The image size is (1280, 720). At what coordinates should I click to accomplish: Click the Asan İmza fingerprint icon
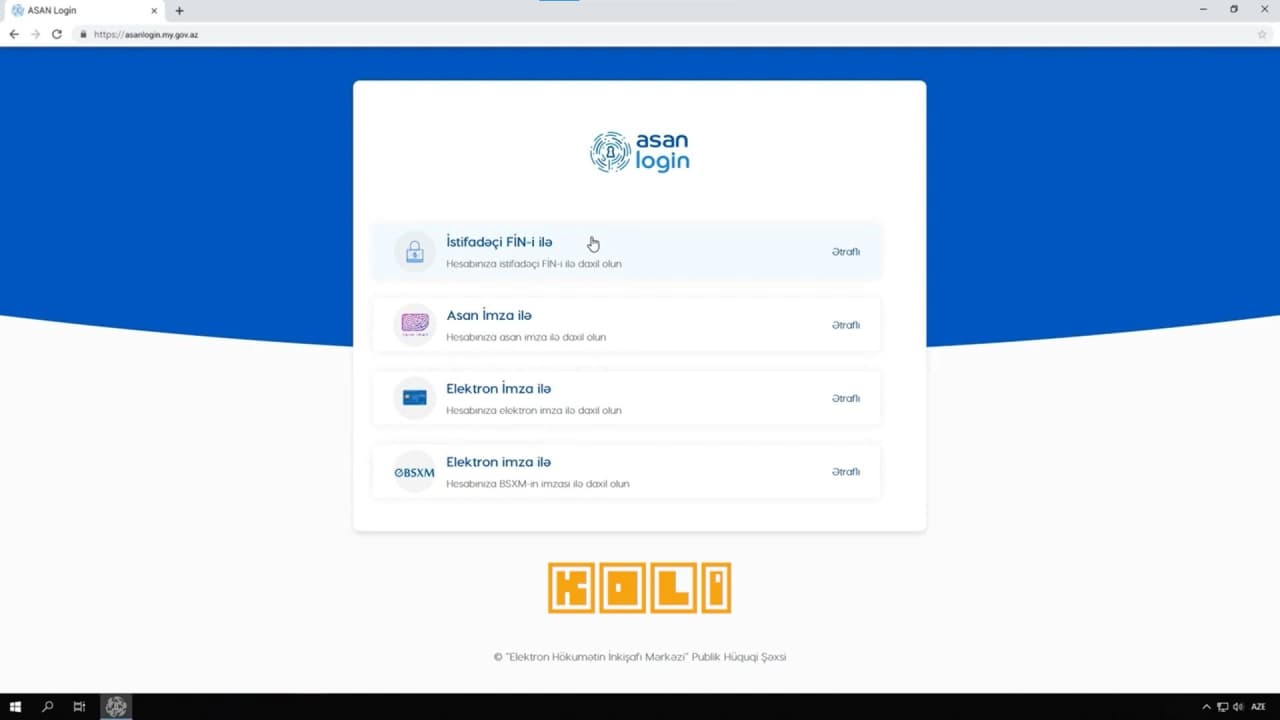(x=415, y=325)
